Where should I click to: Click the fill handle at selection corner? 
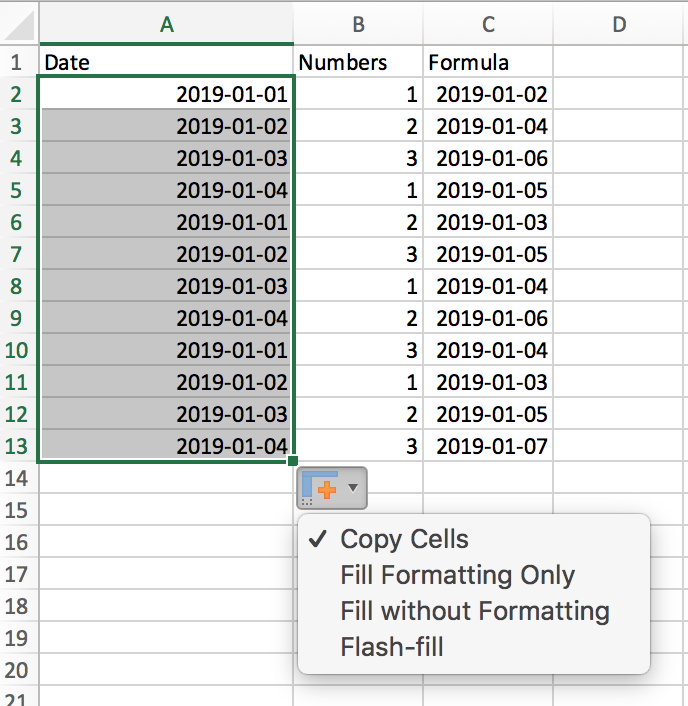pyautogui.click(x=292, y=461)
